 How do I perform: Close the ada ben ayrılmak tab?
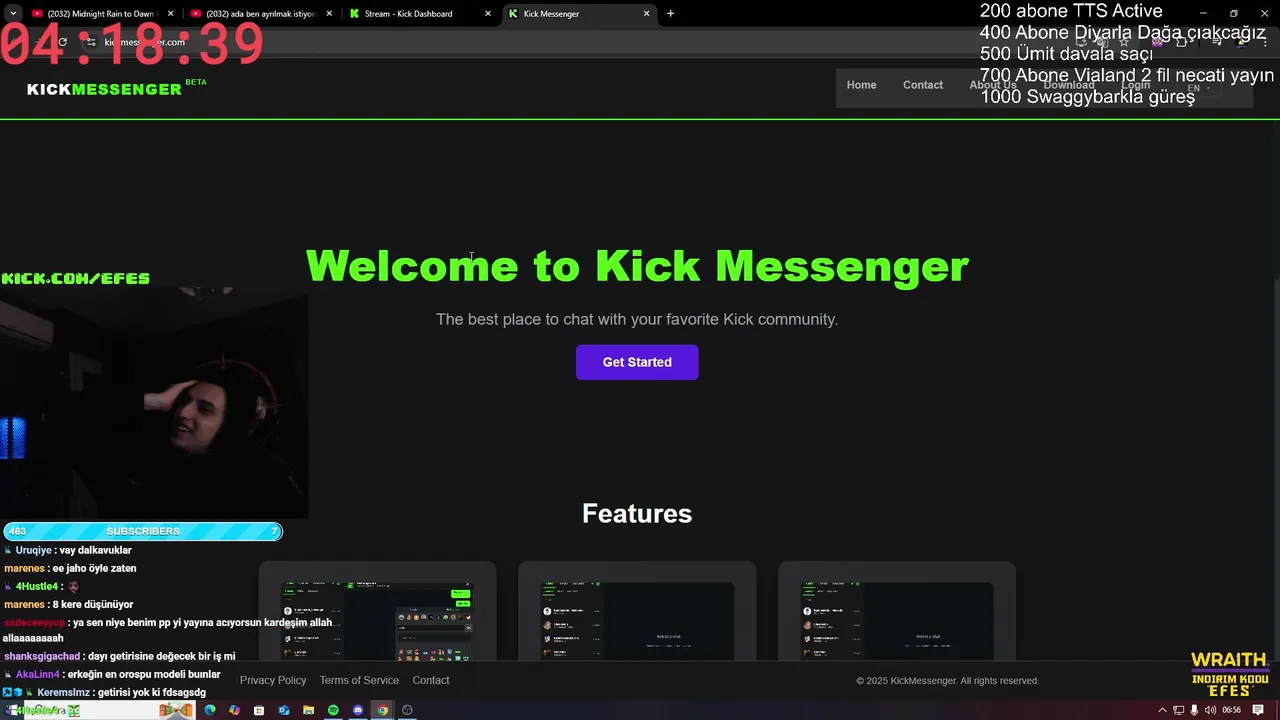[329, 14]
